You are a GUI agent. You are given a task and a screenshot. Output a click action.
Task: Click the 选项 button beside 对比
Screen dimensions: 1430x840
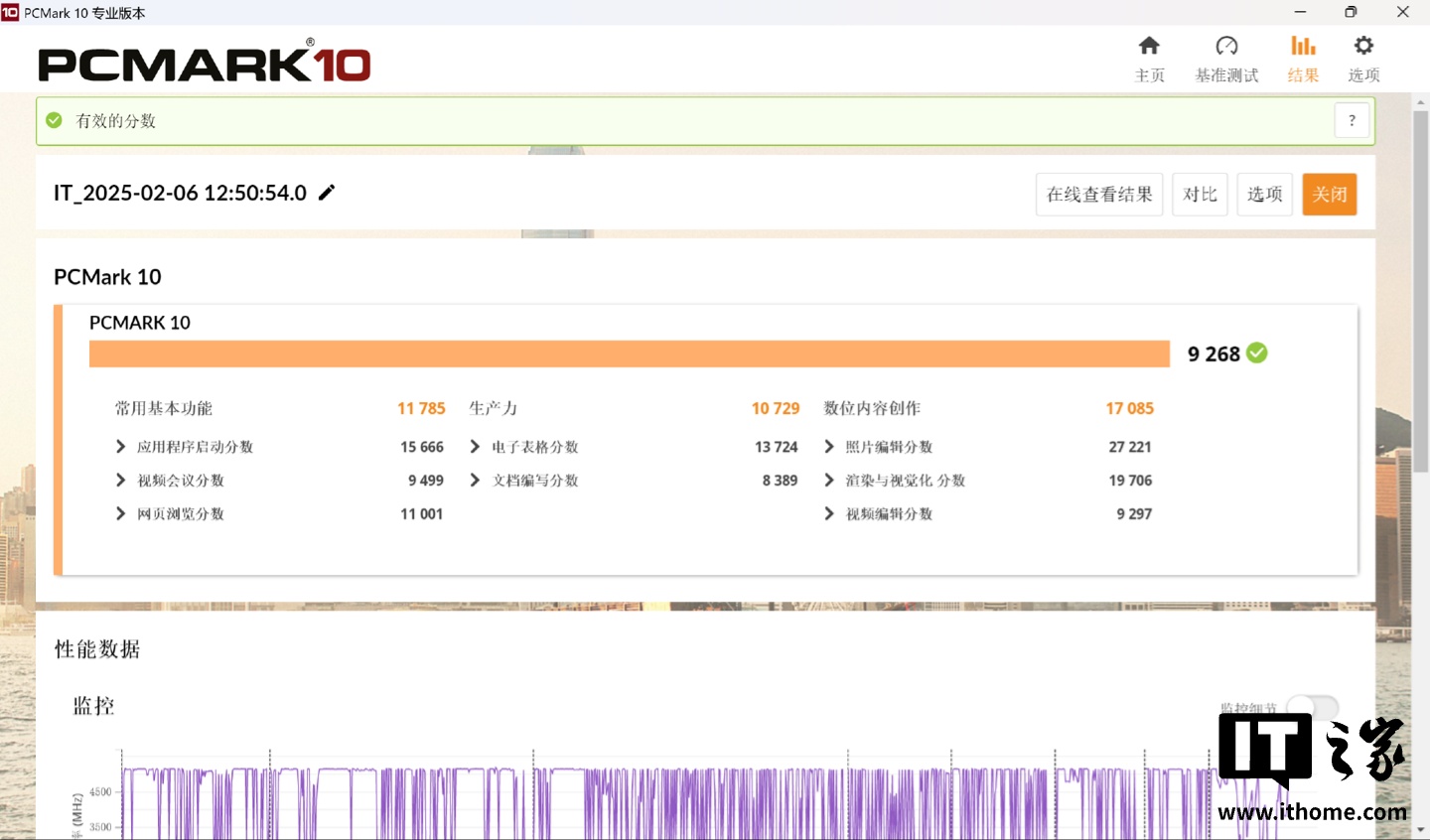point(1264,195)
